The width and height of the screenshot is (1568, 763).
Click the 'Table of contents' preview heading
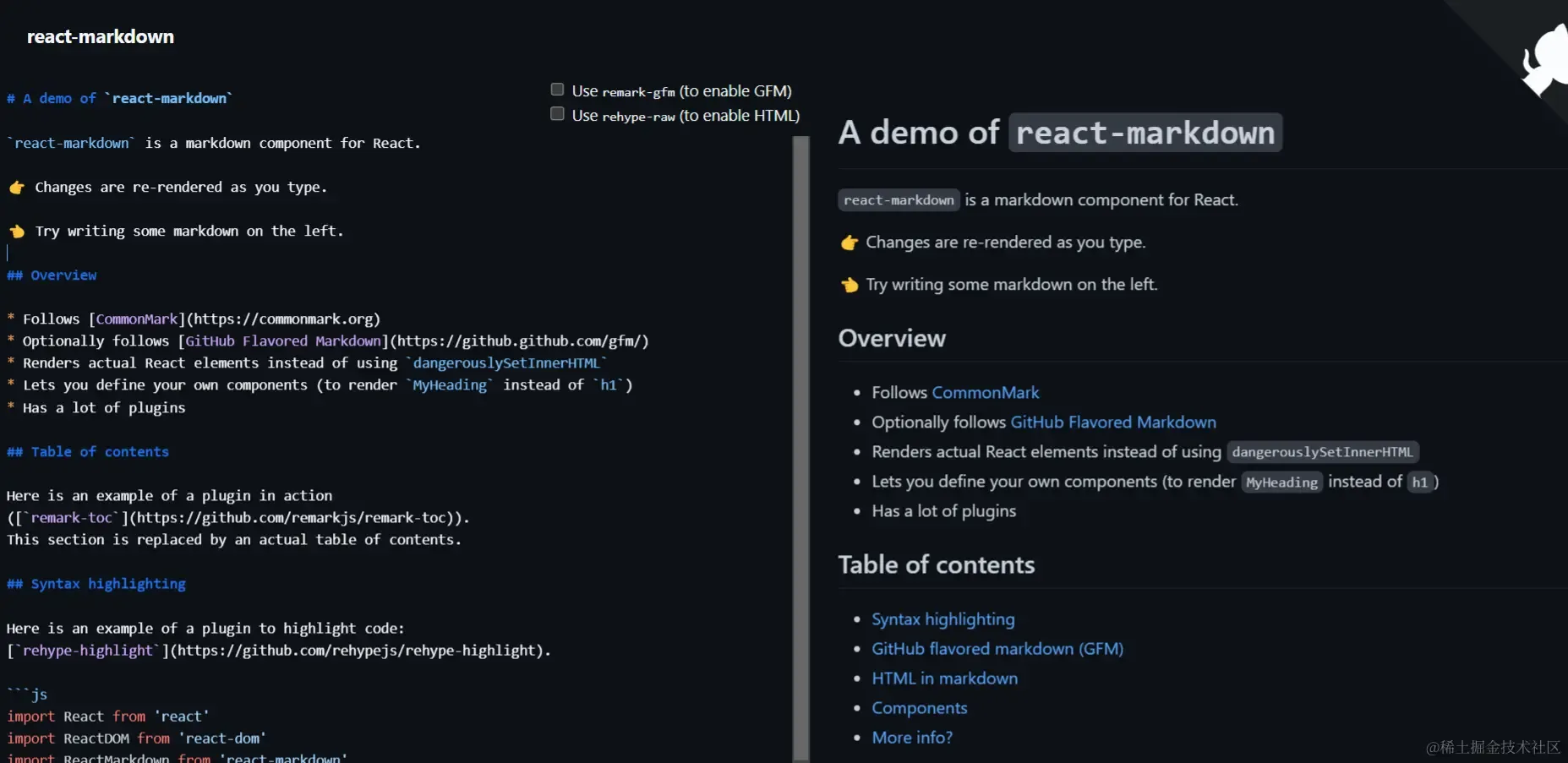pyautogui.click(x=937, y=565)
